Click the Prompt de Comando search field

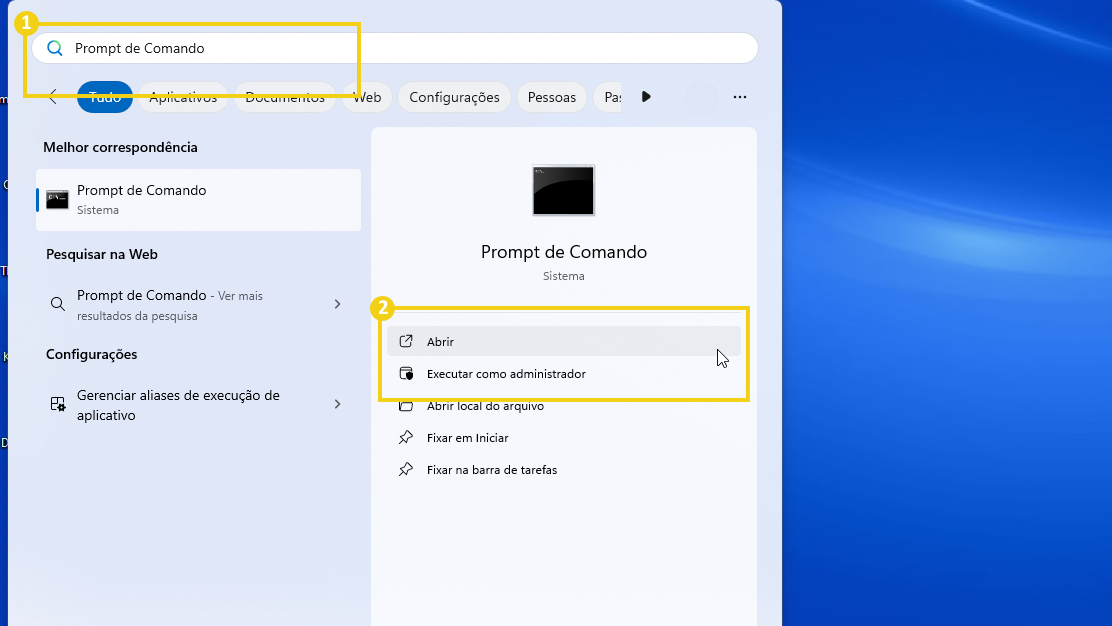pyautogui.click(x=400, y=48)
